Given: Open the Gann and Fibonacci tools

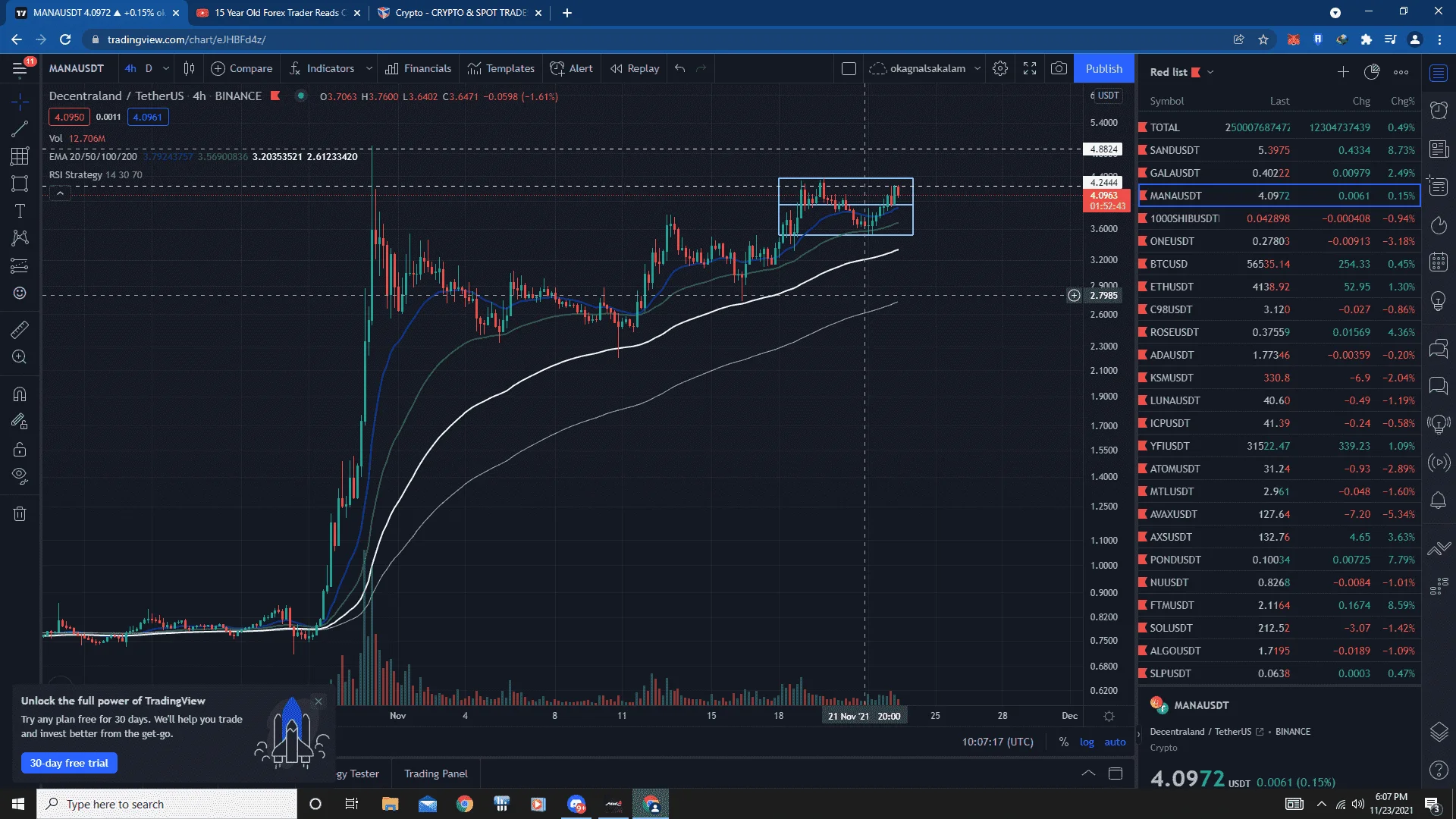Looking at the screenshot, I should tap(20, 156).
